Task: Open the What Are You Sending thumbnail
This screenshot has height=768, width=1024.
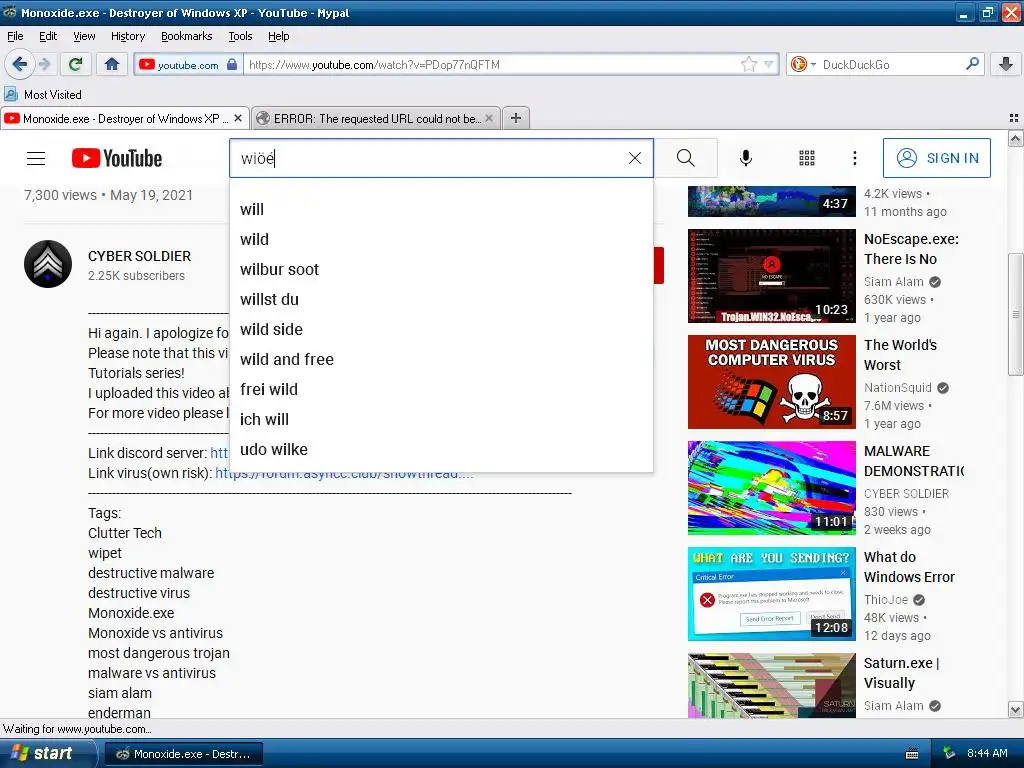Action: [x=771, y=594]
